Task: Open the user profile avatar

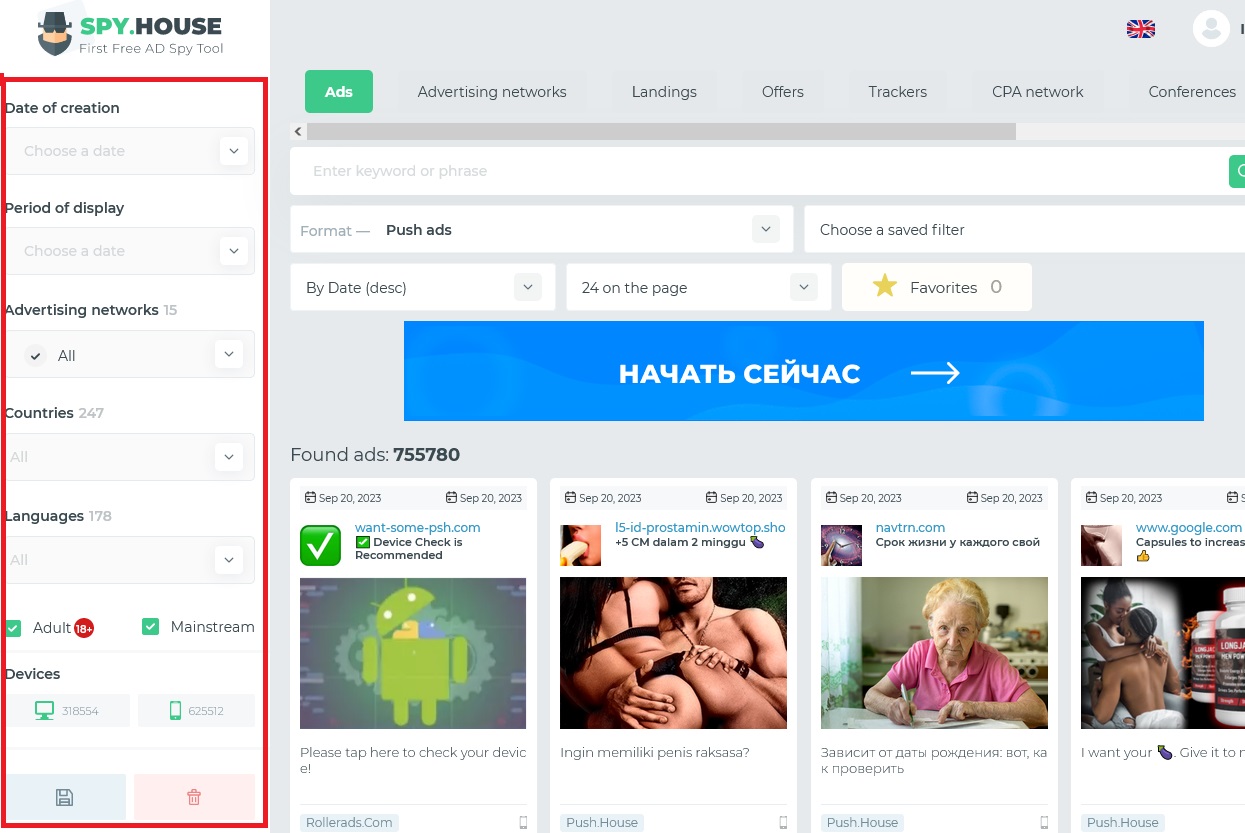Action: (1211, 28)
